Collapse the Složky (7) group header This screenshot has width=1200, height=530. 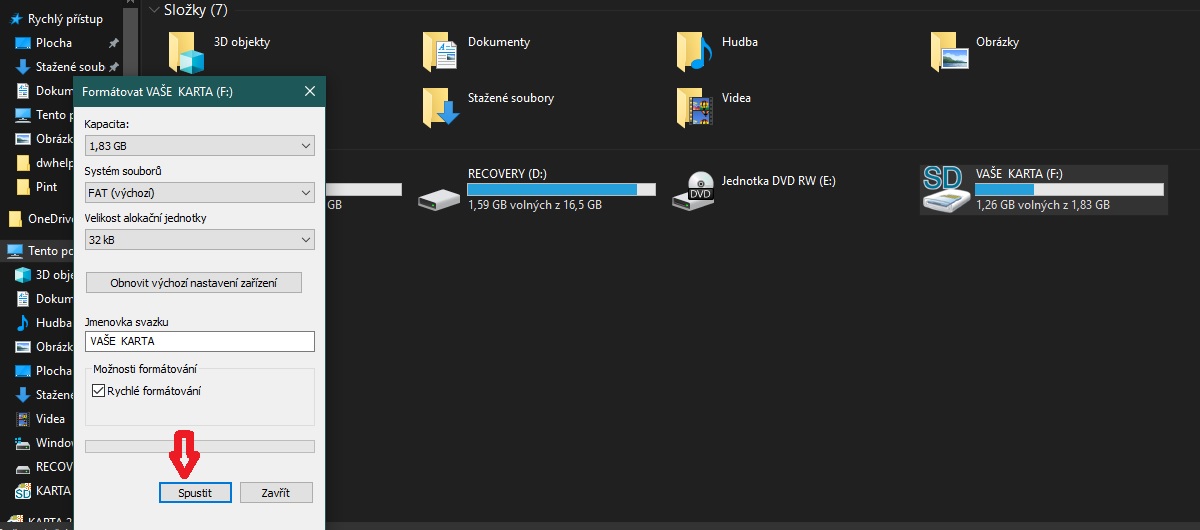pos(153,10)
